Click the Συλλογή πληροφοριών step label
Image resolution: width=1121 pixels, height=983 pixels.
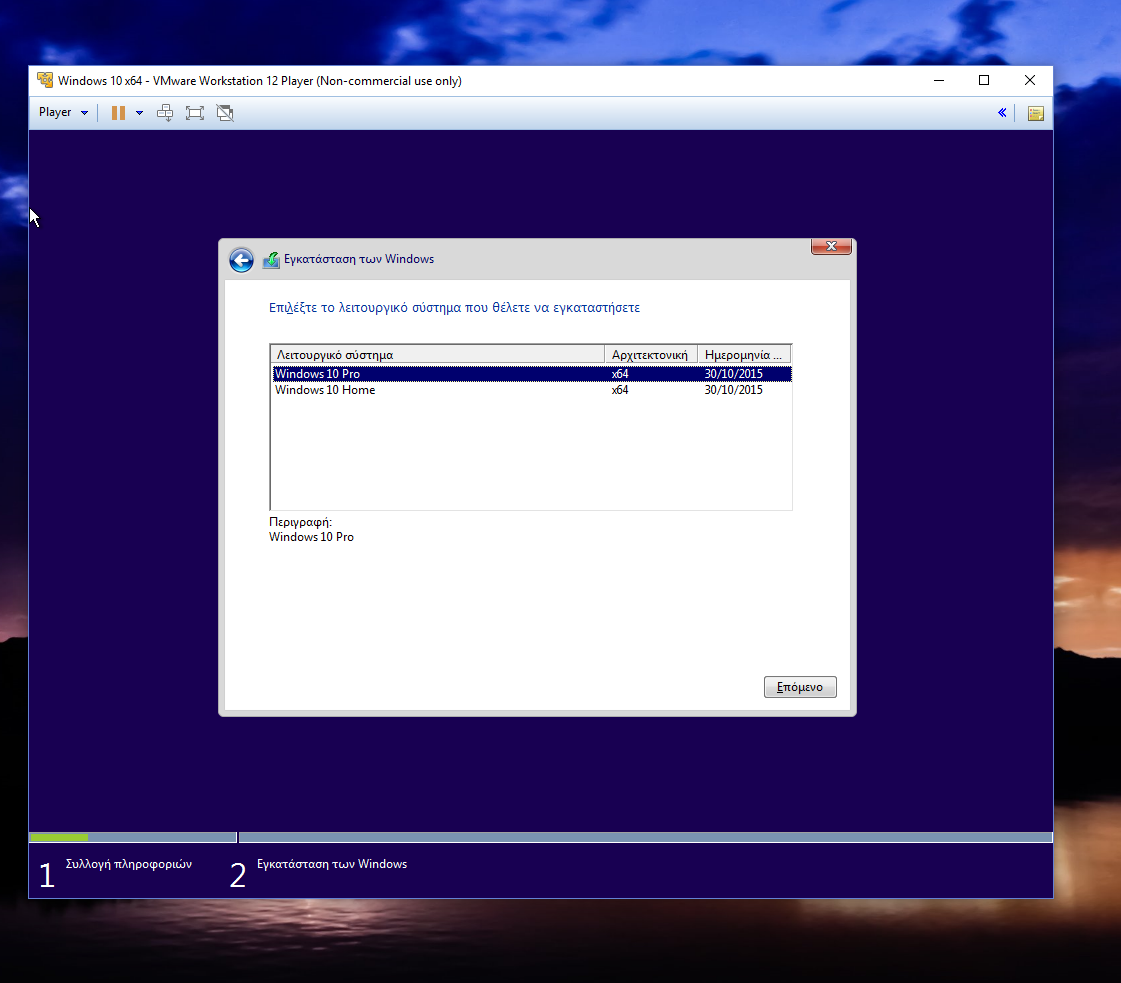[129, 864]
